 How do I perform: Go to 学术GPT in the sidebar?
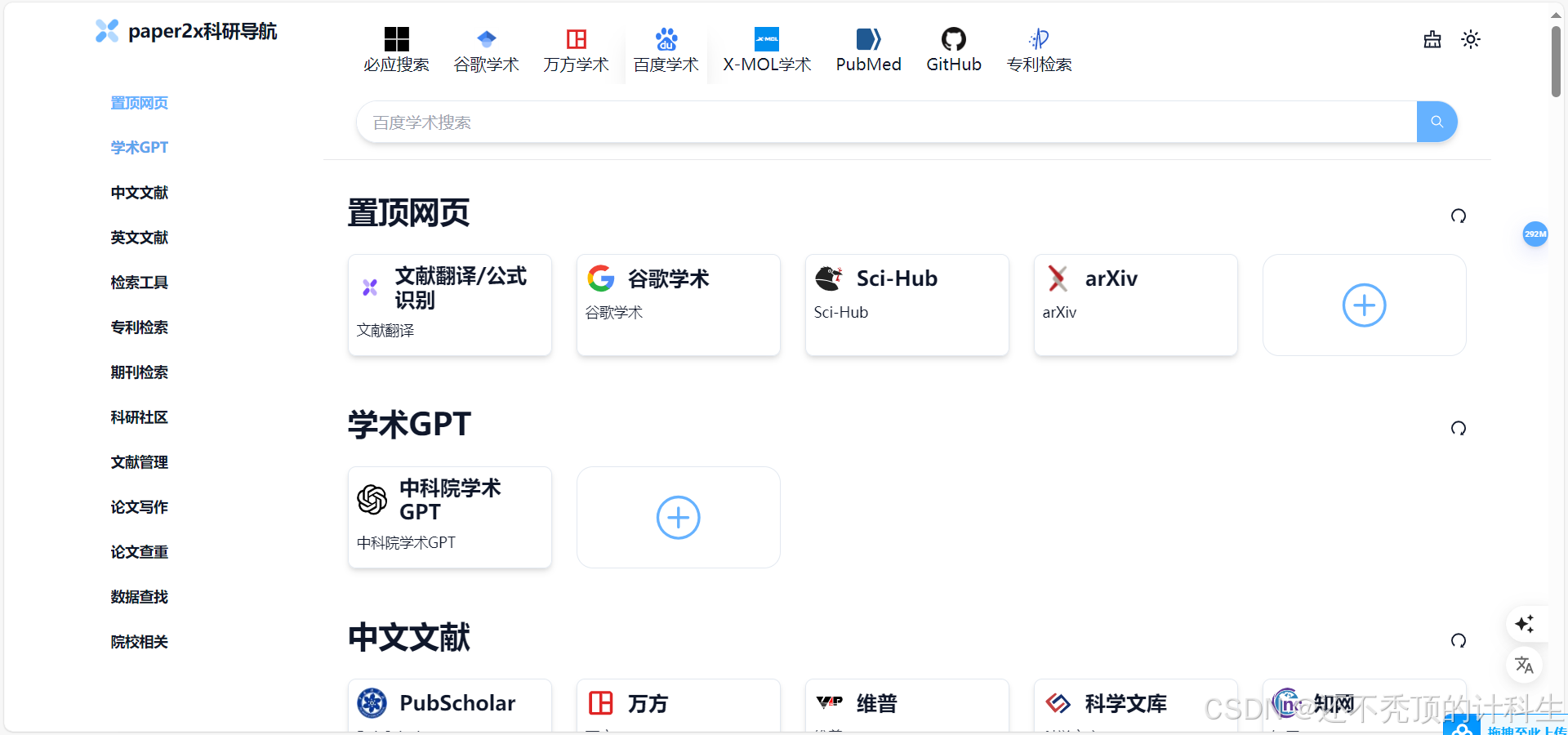[140, 148]
